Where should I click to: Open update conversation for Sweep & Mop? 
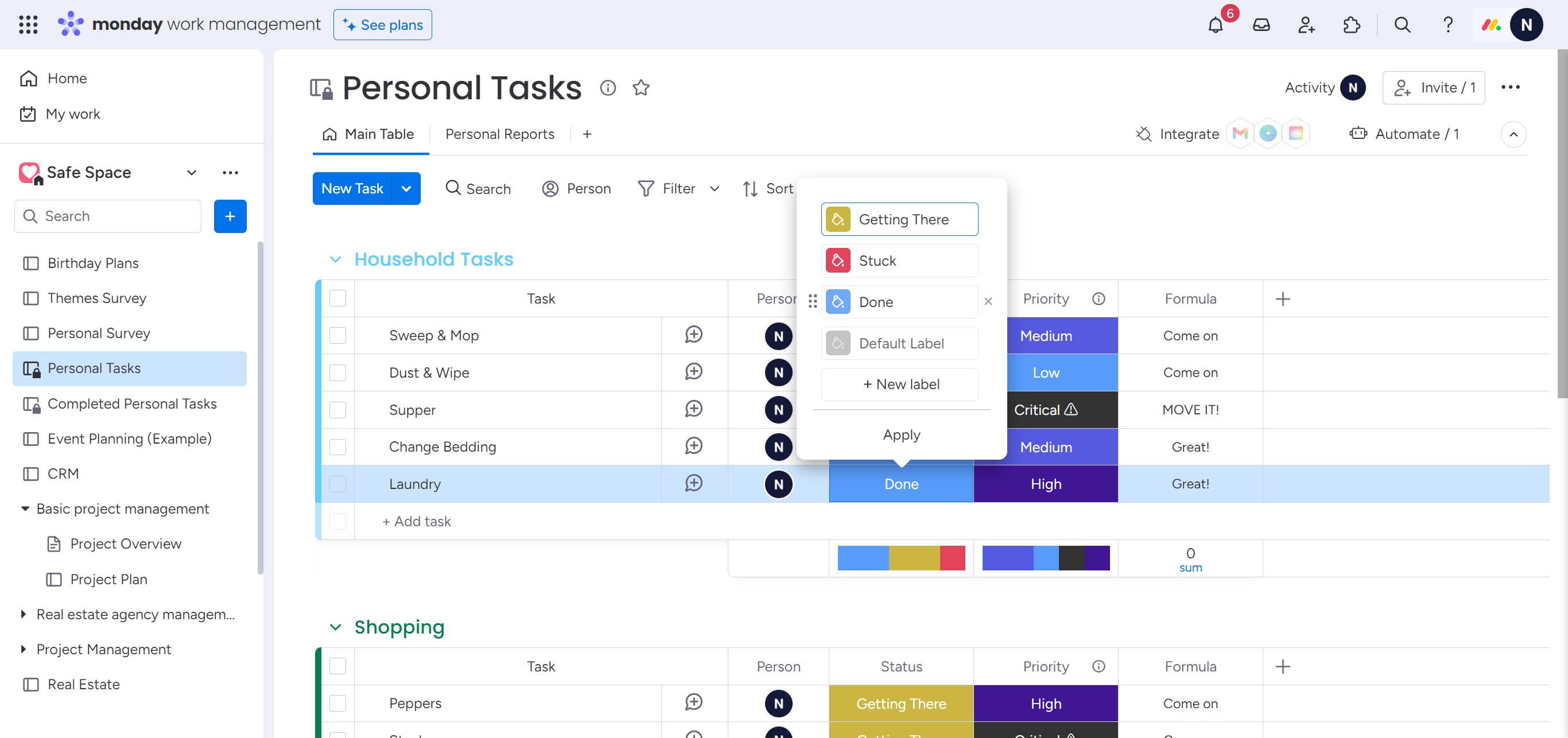(x=693, y=335)
